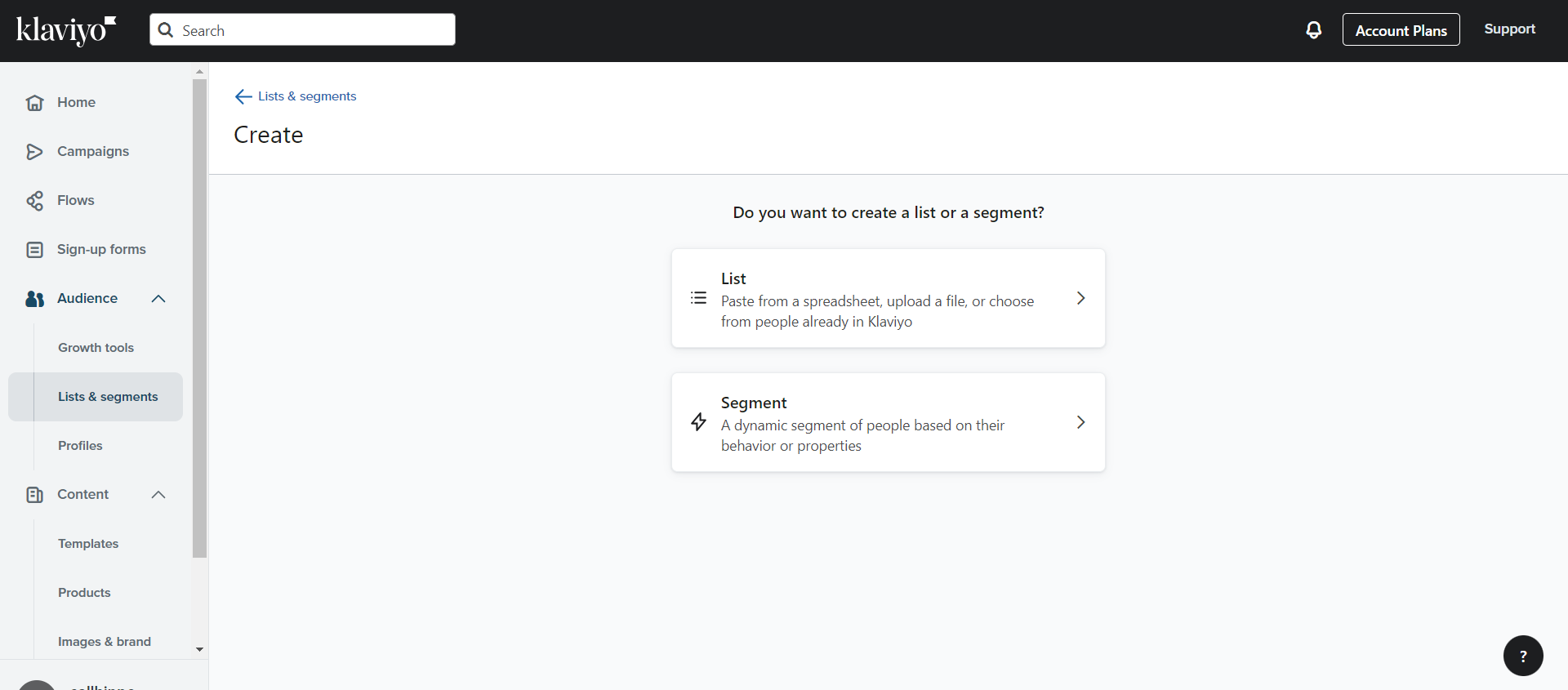This screenshot has width=1568, height=690.
Task: Click the 'Create' page heading
Action: [x=269, y=135]
